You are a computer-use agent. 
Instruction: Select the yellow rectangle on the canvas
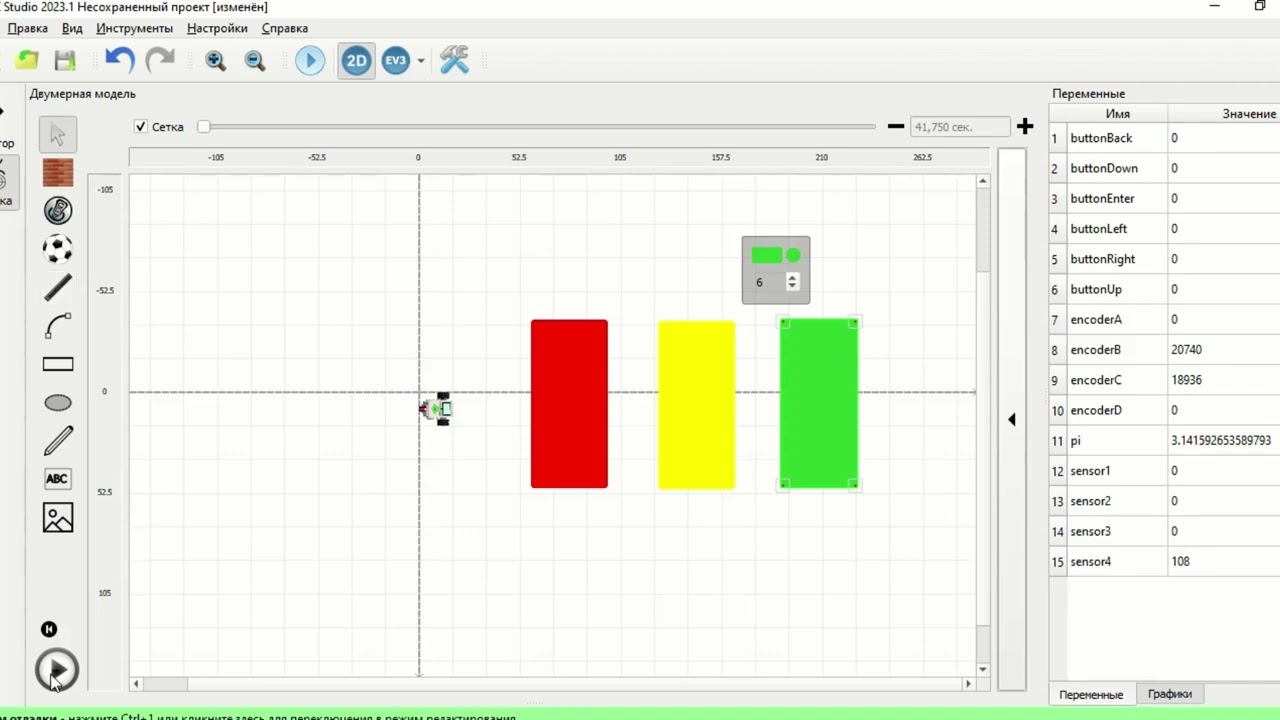[x=696, y=405]
